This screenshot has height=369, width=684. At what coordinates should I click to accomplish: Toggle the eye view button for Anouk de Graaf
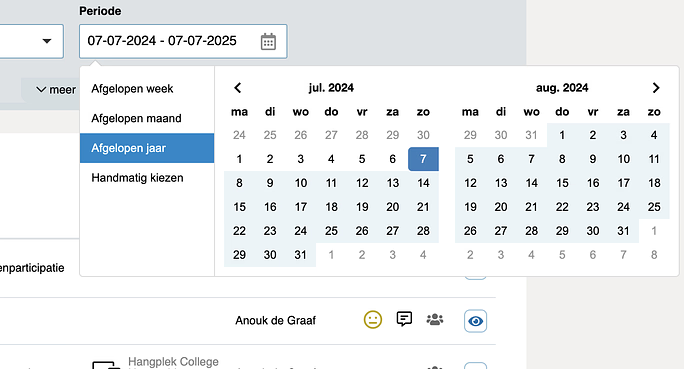(x=475, y=321)
